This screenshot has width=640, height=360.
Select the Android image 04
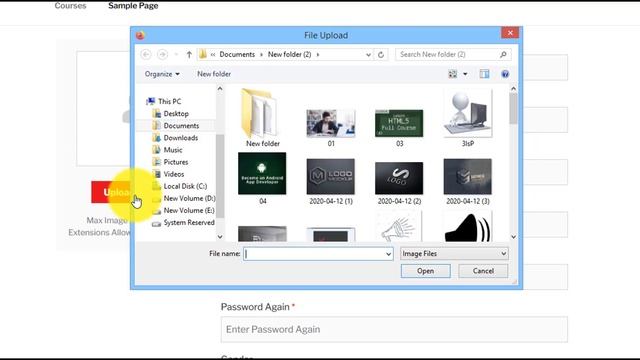262,178
